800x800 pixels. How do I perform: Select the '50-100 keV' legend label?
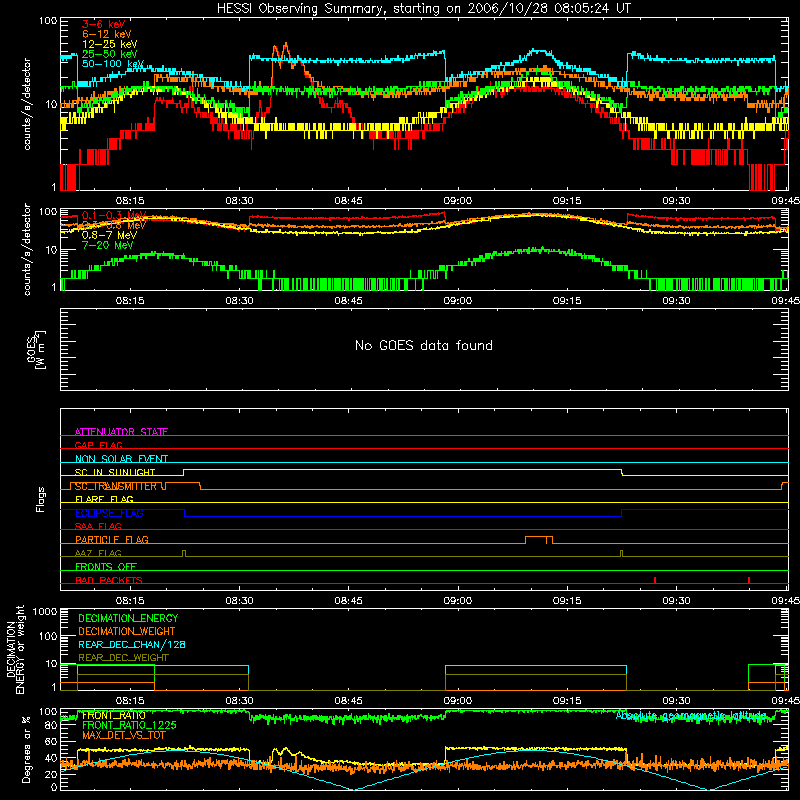[x=113, y=64]
